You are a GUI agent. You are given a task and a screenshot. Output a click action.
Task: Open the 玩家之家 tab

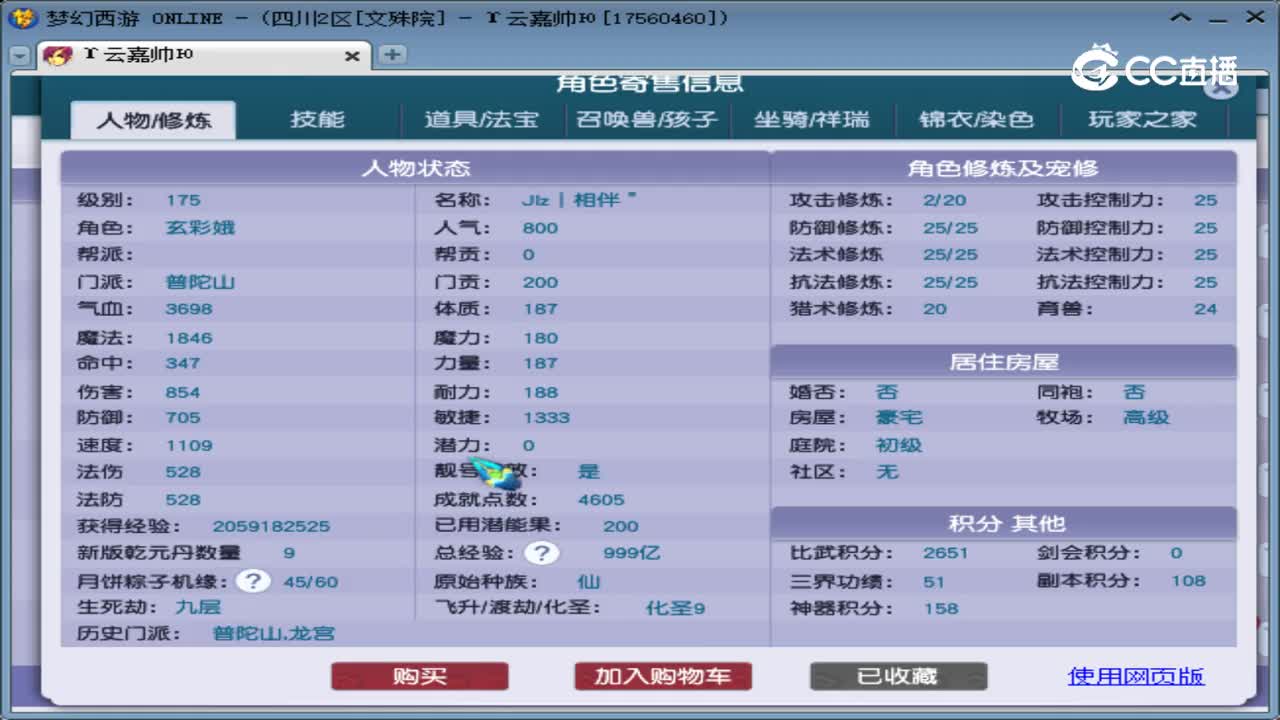pyautogui.click(x=1142, y=120)
